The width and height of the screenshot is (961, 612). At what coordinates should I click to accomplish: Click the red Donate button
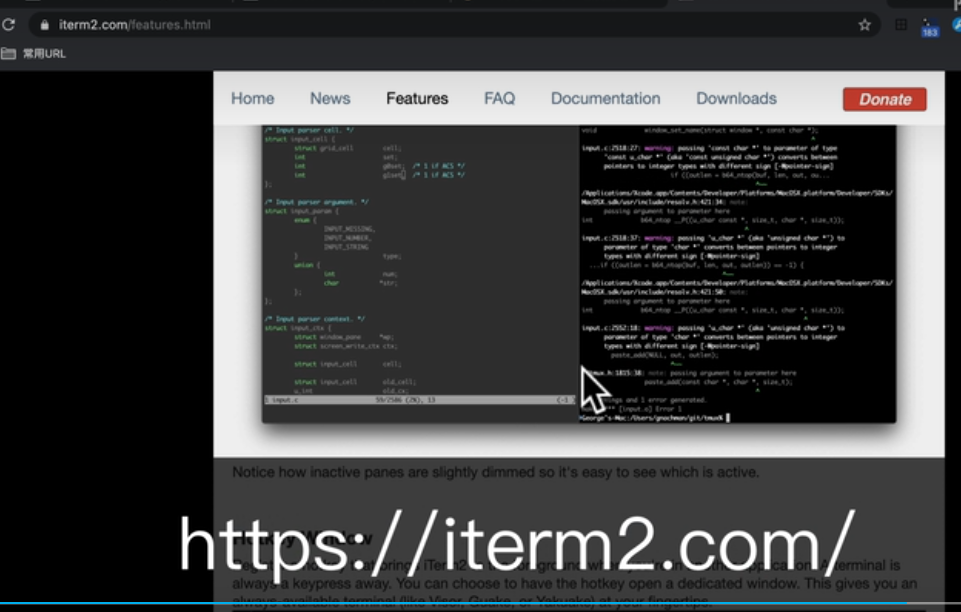coord(884,99)
